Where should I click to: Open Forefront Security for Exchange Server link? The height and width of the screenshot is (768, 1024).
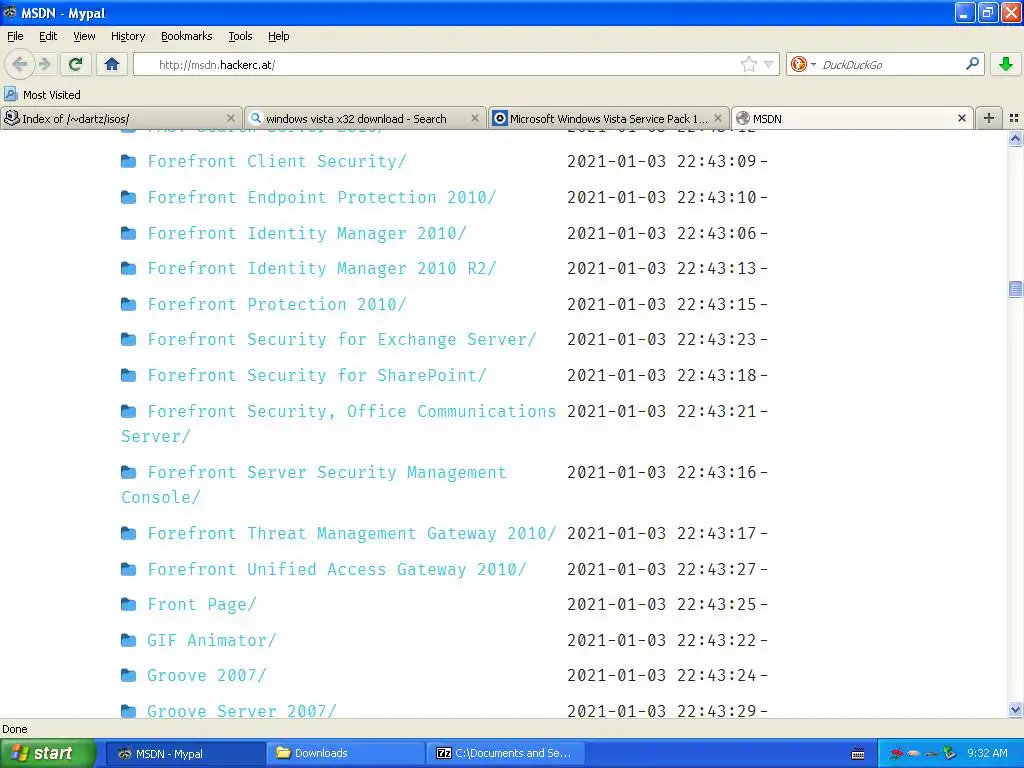342,340
